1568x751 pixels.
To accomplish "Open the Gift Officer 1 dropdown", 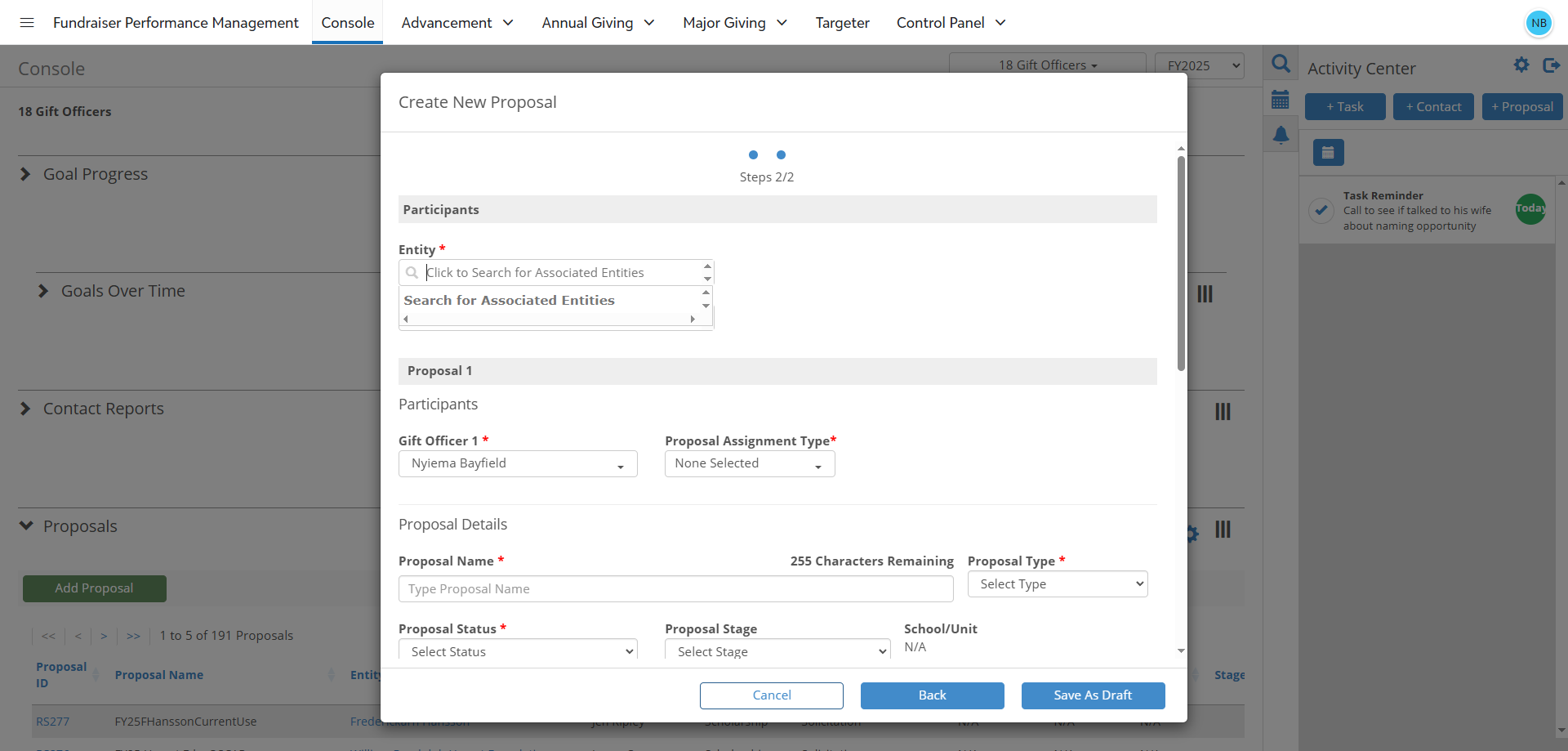I will coord(518,463).
